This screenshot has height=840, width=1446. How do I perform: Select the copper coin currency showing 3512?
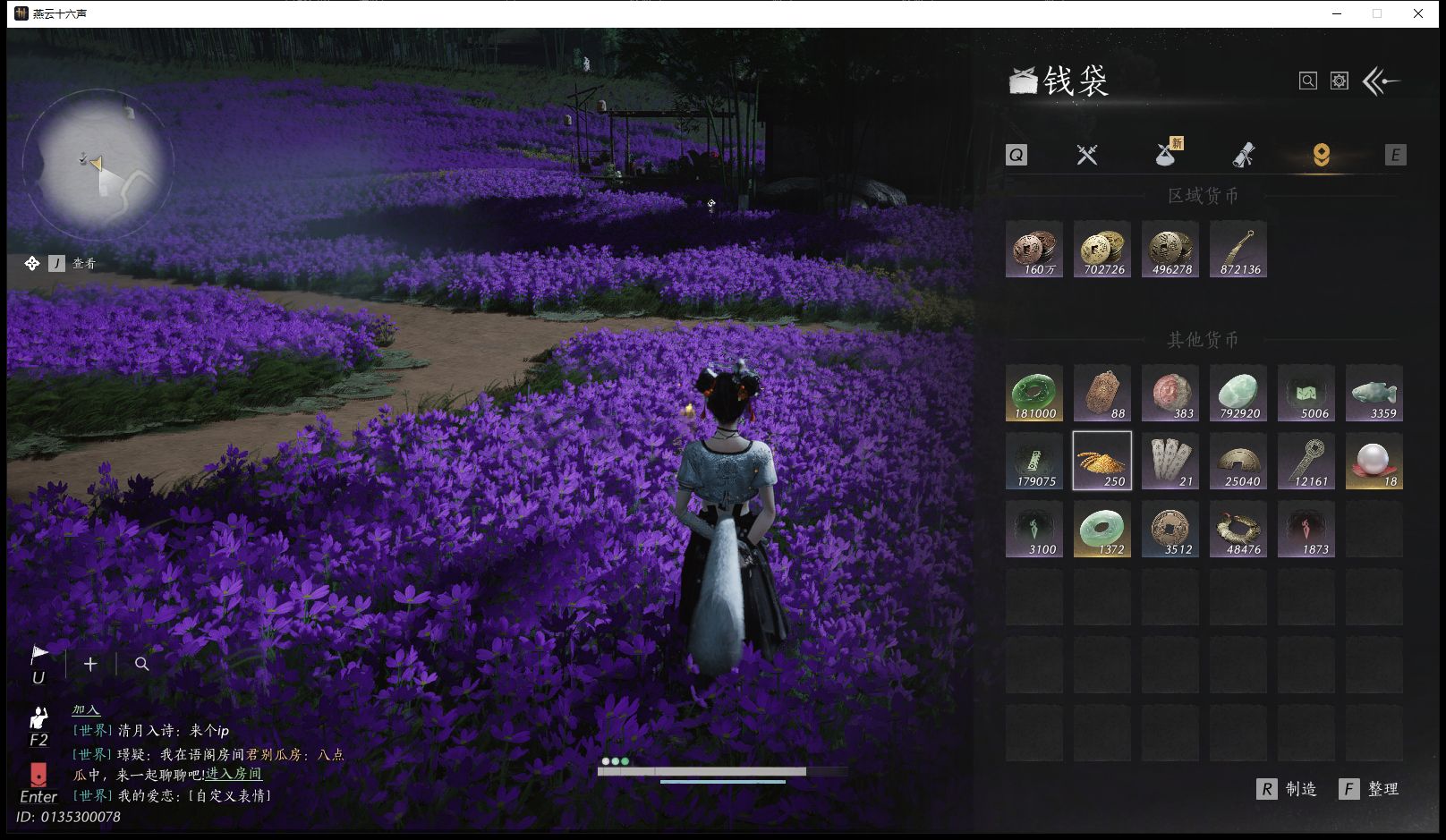[1170, 529]
